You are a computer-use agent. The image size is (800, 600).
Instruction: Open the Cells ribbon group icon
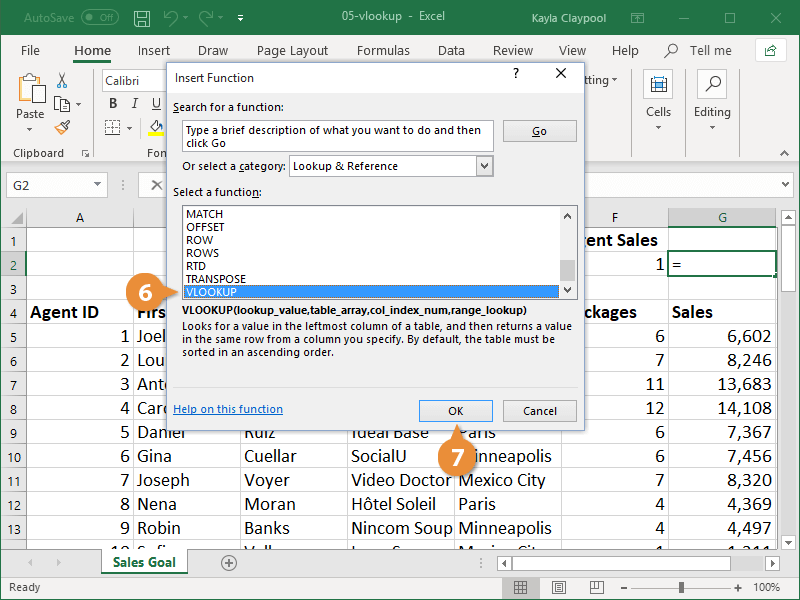658,86
